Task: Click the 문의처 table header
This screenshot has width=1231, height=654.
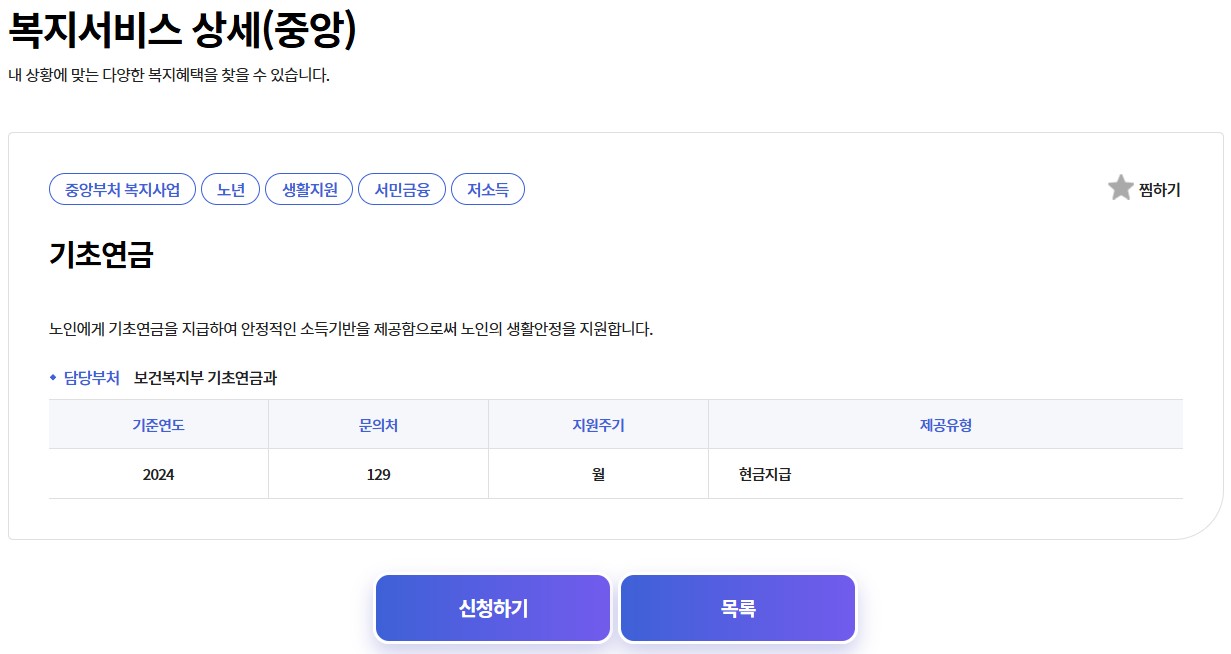Action: (x=377, y=424)
